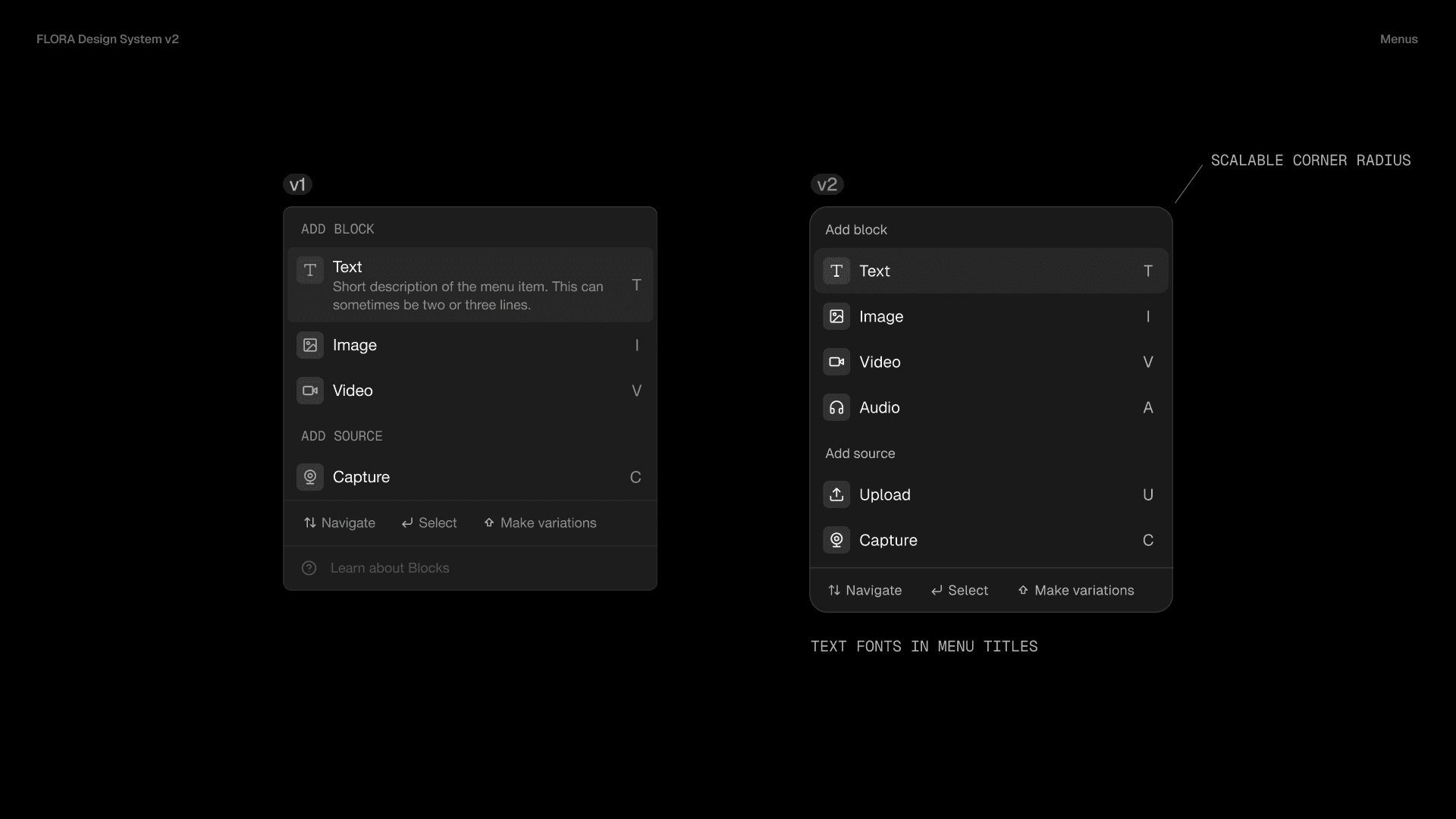Click Select hint in v2 footer

tap(959, 591)
